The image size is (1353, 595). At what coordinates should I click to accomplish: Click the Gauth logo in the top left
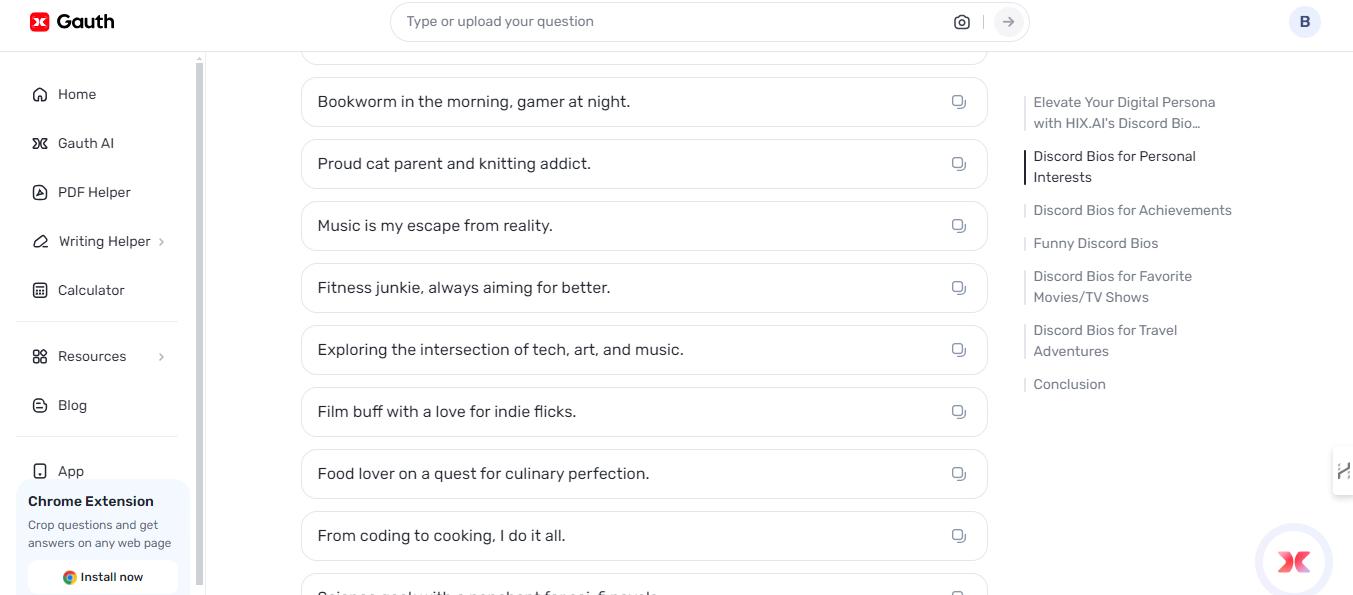(72, 21)
